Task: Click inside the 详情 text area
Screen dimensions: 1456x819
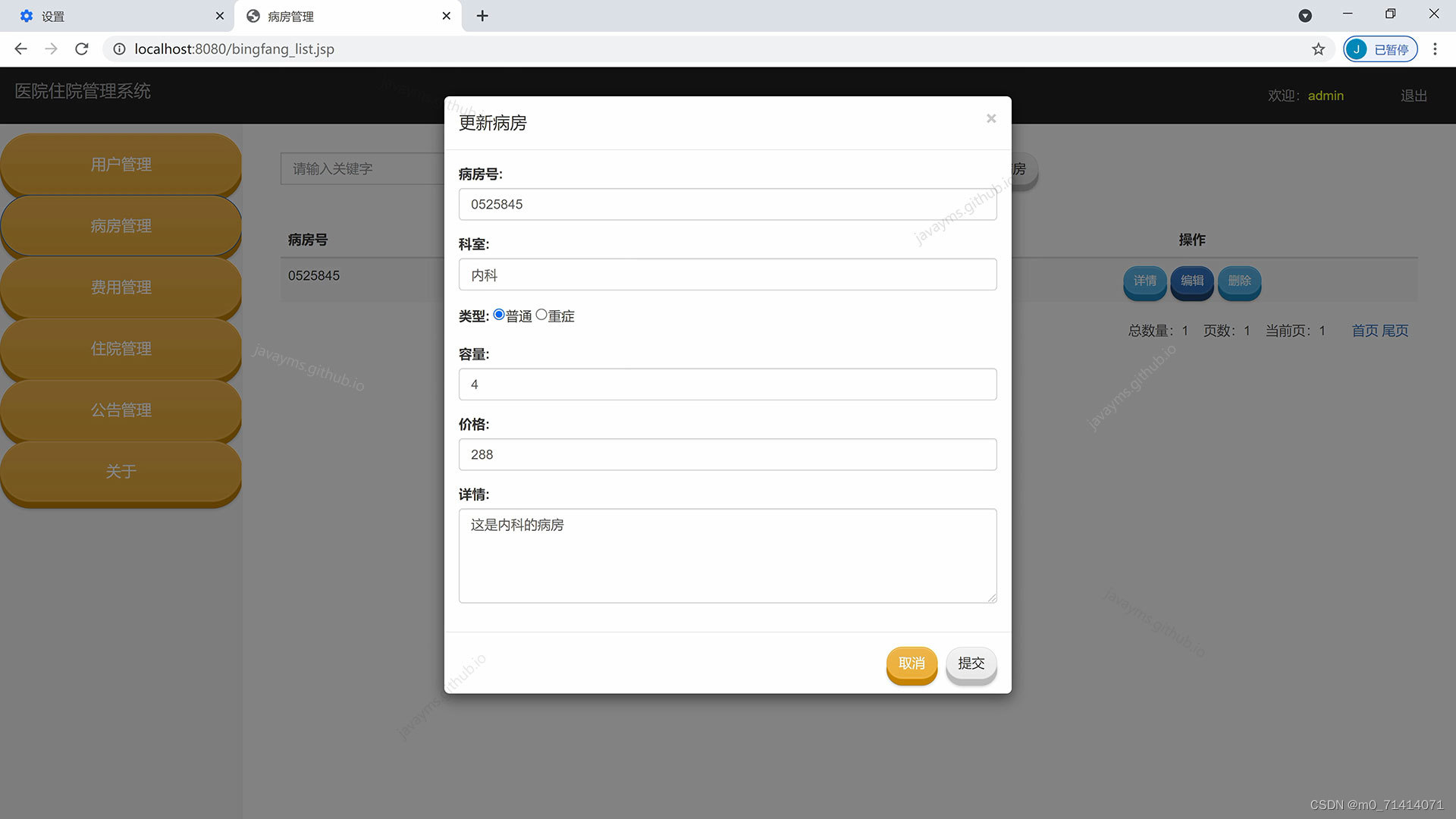Action: pos(727,556)
